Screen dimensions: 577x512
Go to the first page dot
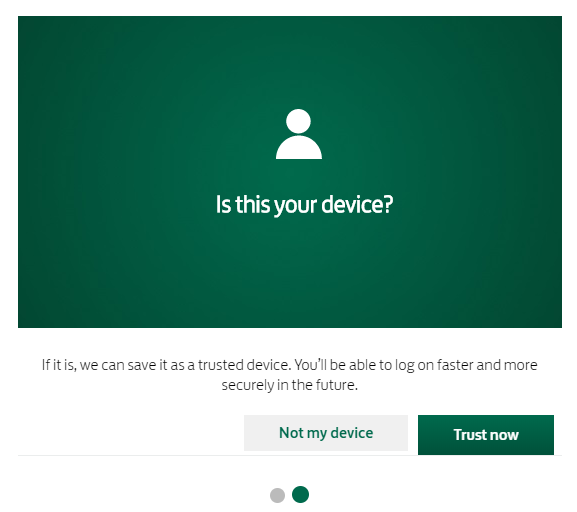(277, 495)
